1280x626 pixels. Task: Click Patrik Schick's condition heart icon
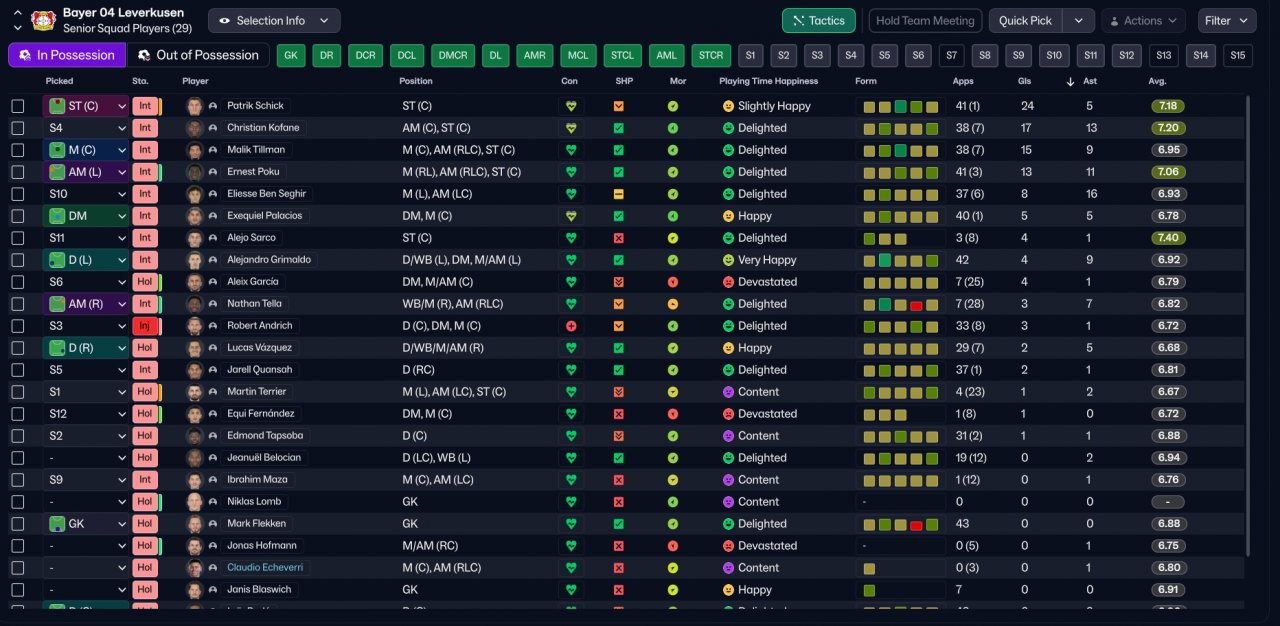pyautogui.click(x=571, y=106)
